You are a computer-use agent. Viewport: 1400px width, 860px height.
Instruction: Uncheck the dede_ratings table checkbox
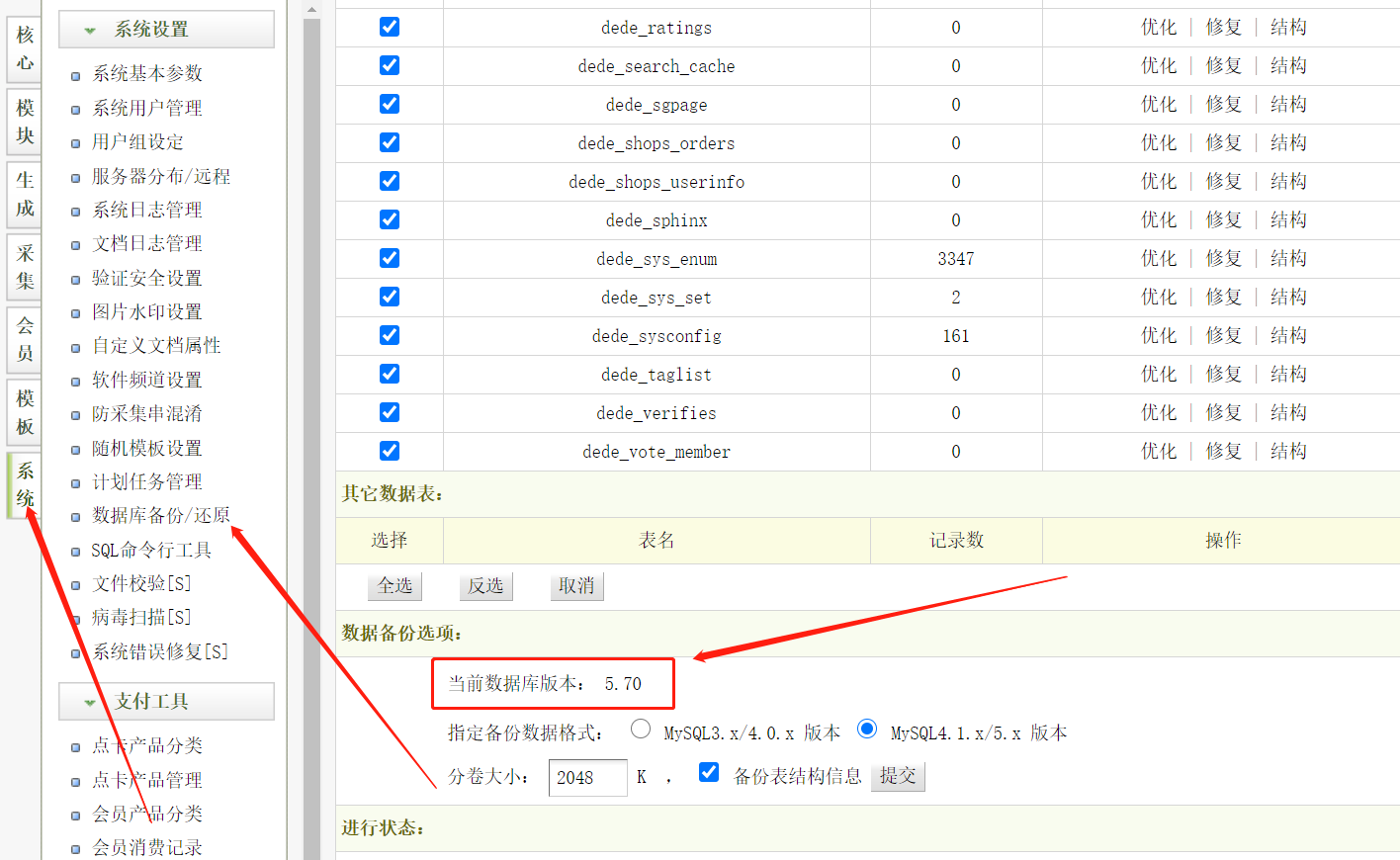[x=390, y=27]
